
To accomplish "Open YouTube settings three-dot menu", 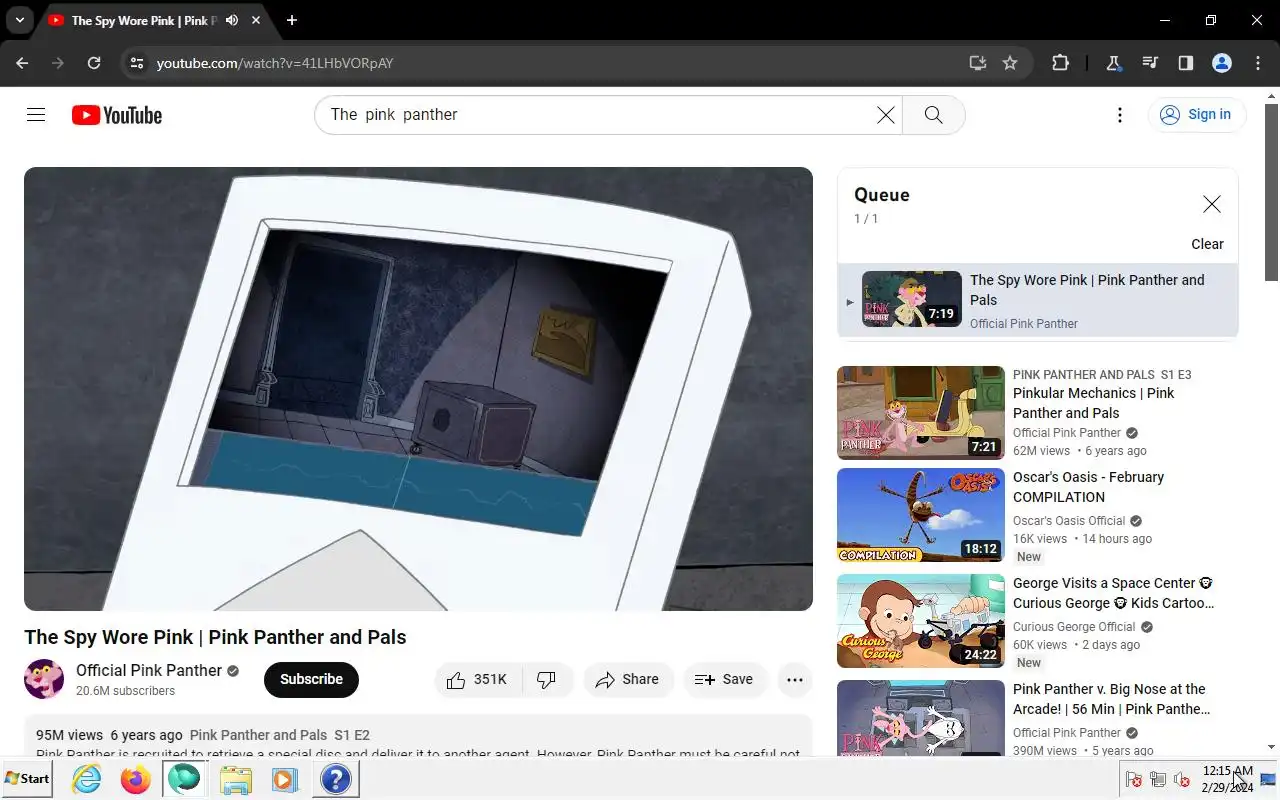I will coord(1120,115).
